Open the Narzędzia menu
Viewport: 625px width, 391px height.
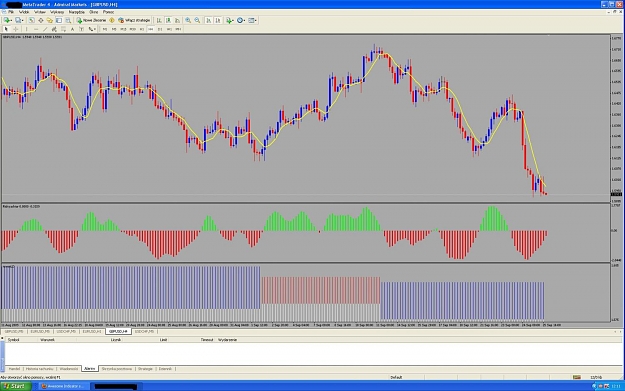(x=77, y=12)
